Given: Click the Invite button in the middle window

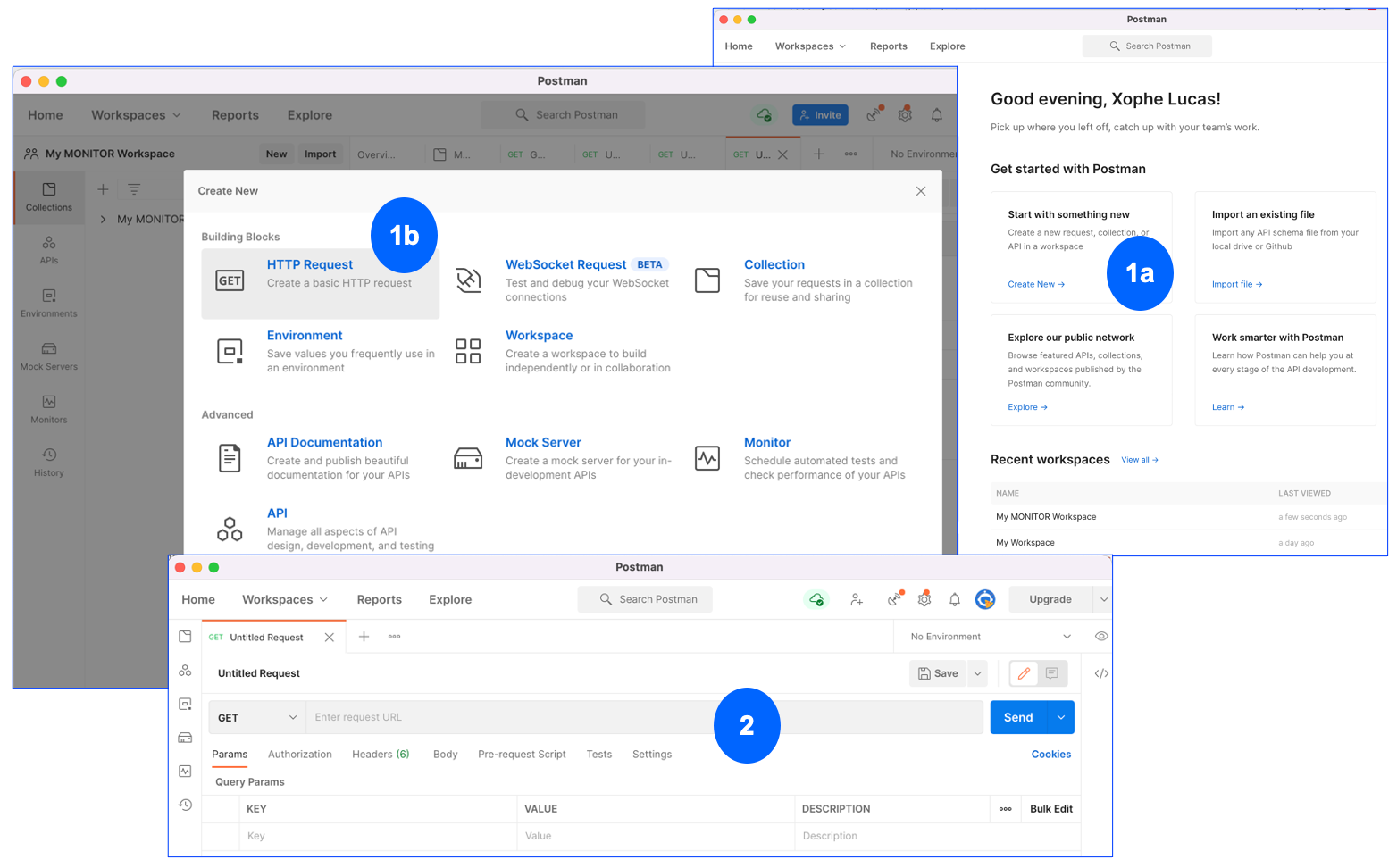Looking at the screenshot, I should point(820,115).
